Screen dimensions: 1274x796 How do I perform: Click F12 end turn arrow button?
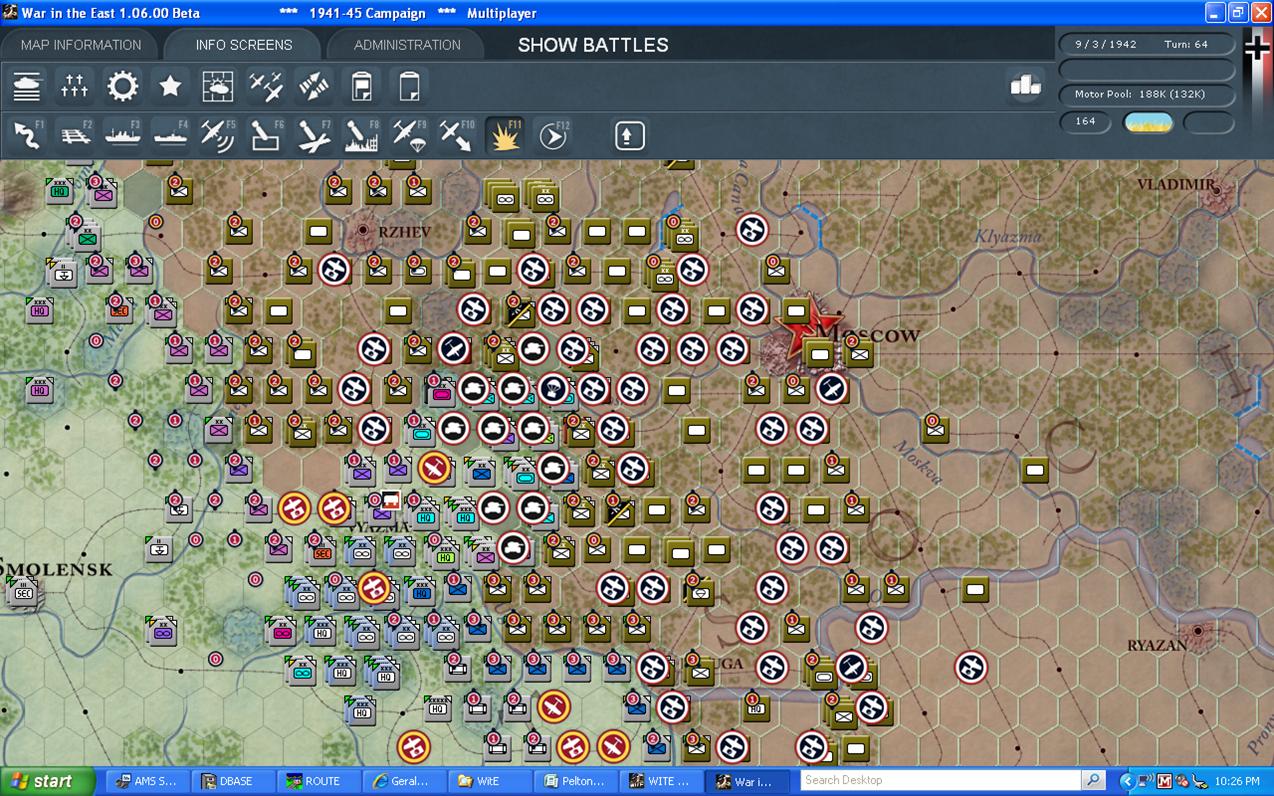coord(553,135)
